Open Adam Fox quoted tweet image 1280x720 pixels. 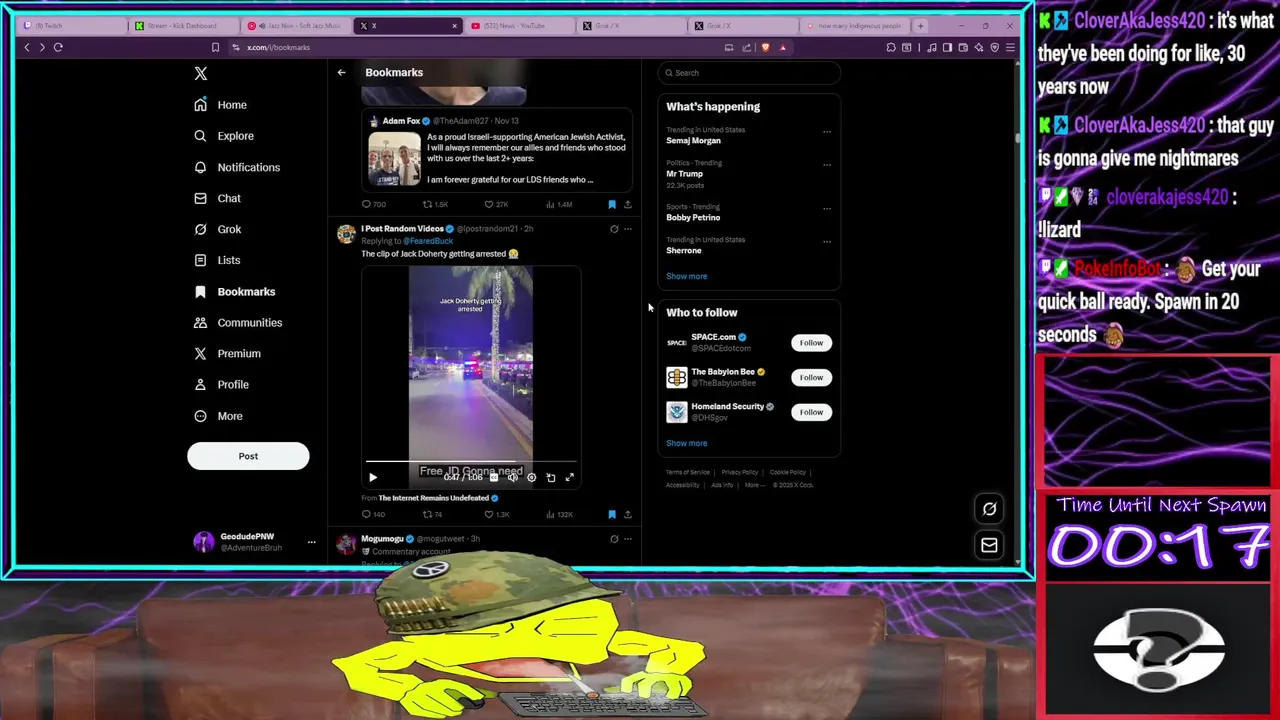pyautogui.click(x=394, y=158)
